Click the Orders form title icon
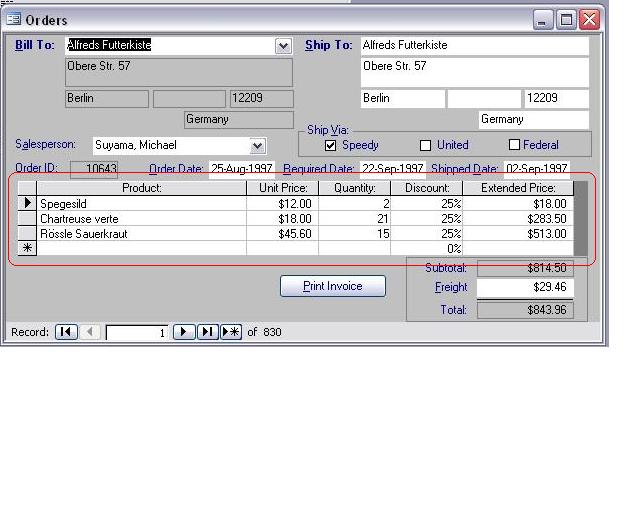The height and width of the screenshot is (512, 640). coord(14,19)
